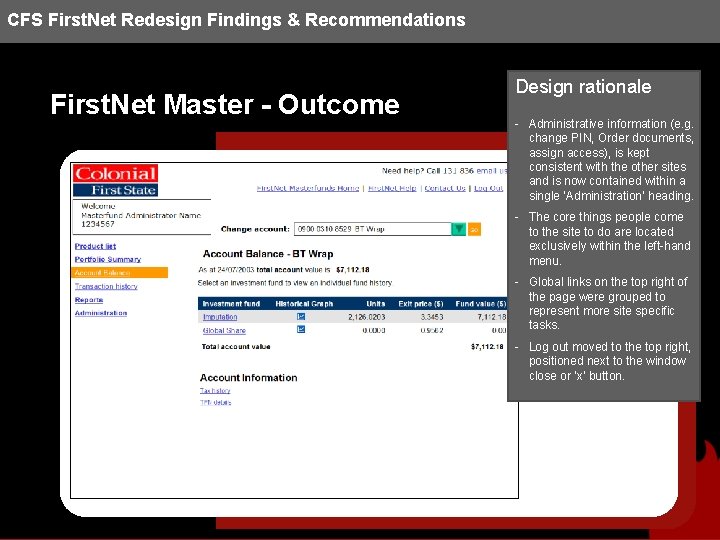The width and height of the screenshot is (720, 540).
Task: Click the Log Out link
Action: pyautogui.click(x=488, y=188)
